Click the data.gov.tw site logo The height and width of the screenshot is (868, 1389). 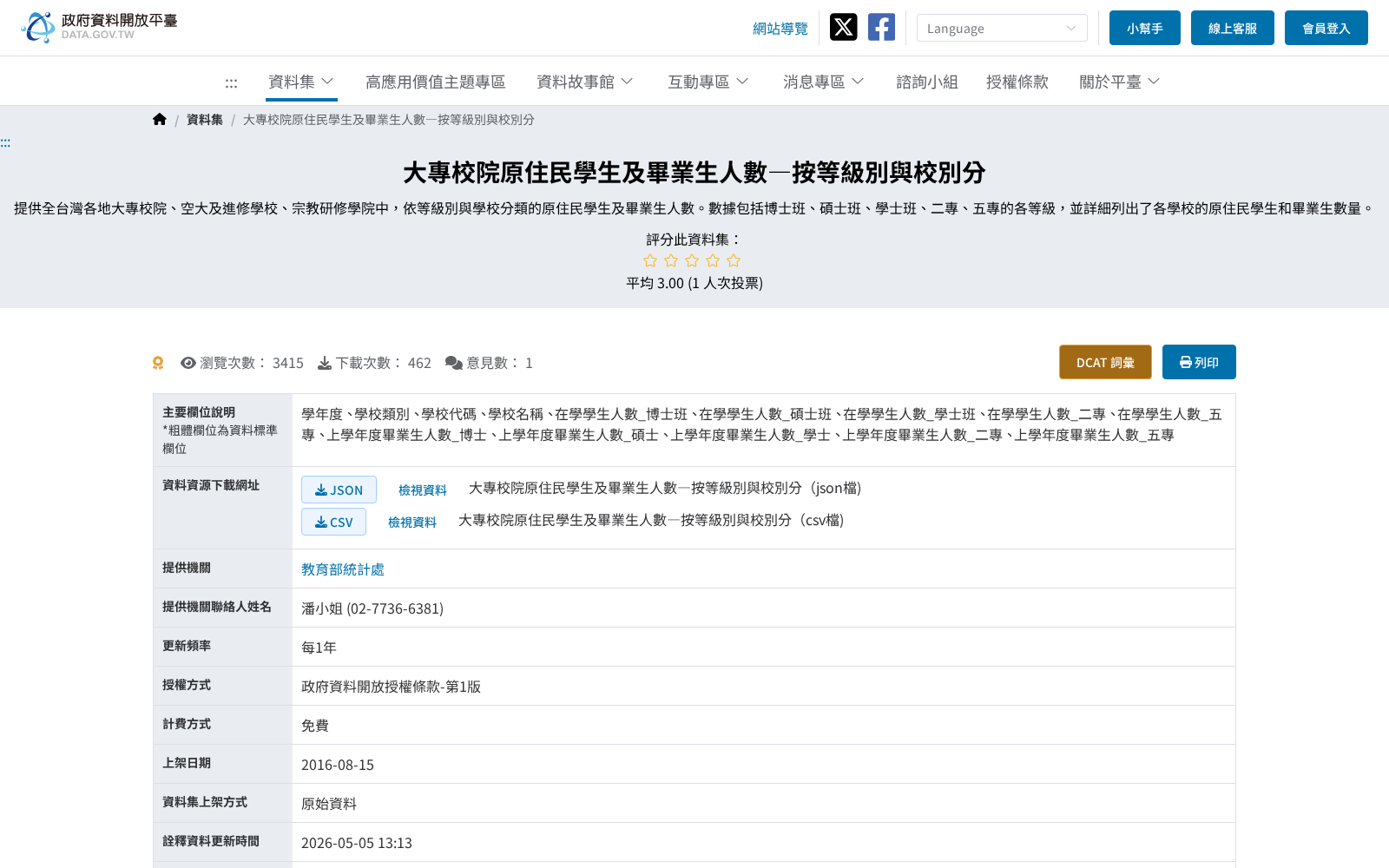pyautogui.click(x=99, y=27)
